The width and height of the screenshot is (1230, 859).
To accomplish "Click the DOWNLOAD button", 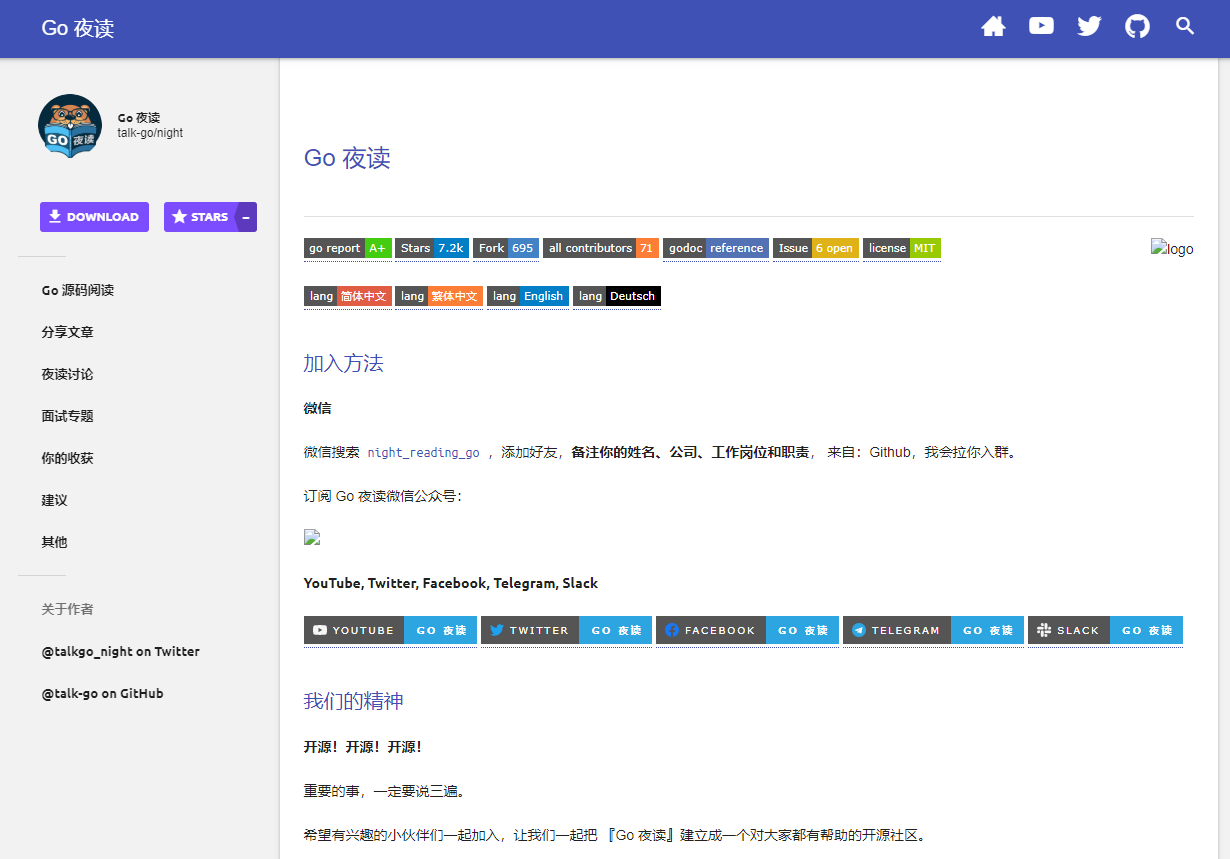I will pyautogui.click(x=94, y=217).
